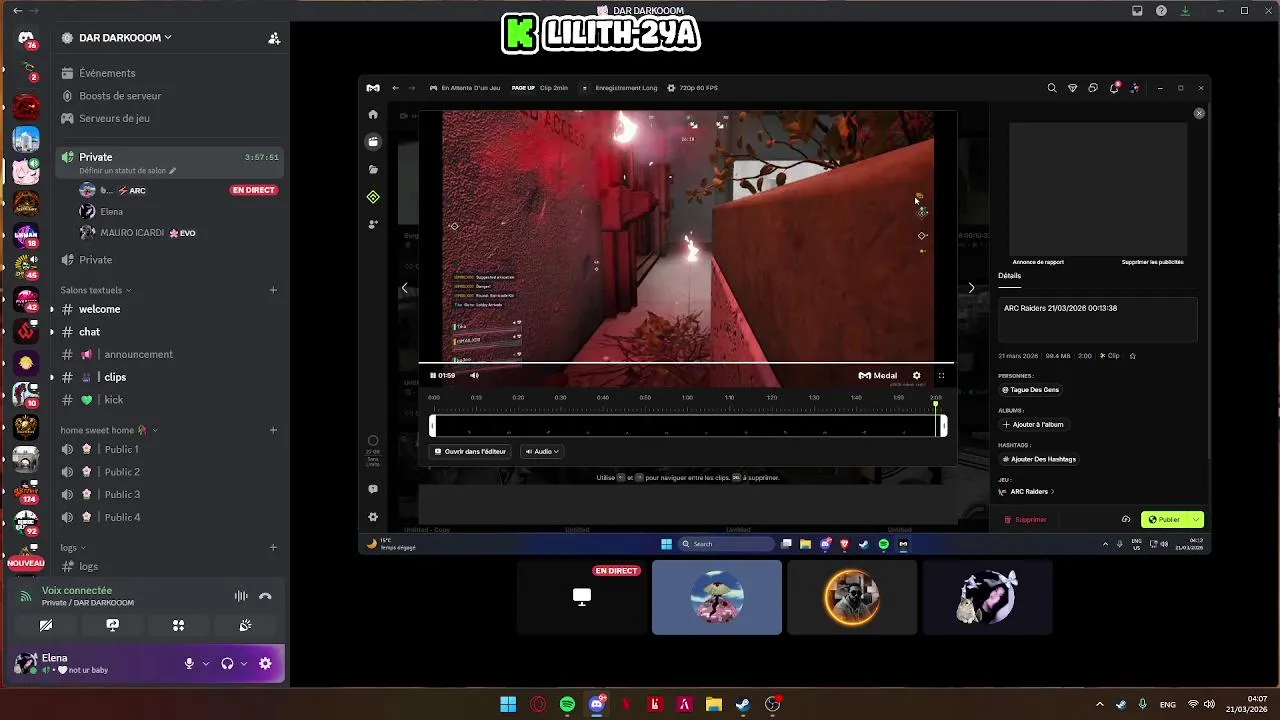Click Tague Des Gens button
The width and height of the screenshot is (1280, 720).
1031,390
